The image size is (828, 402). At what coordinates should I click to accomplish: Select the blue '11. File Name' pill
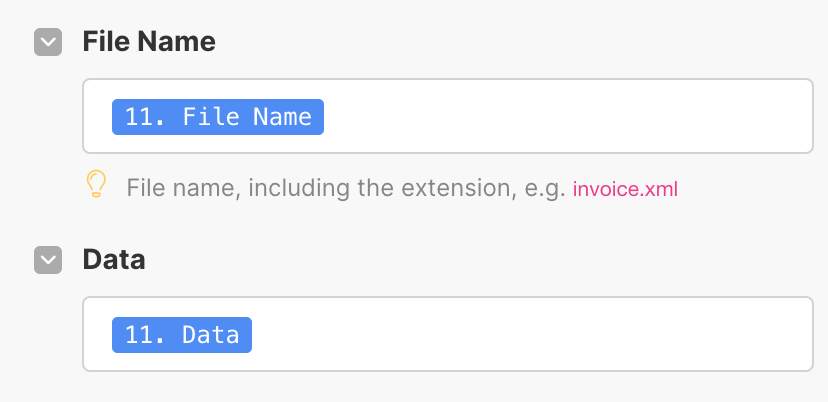[218, 117]
